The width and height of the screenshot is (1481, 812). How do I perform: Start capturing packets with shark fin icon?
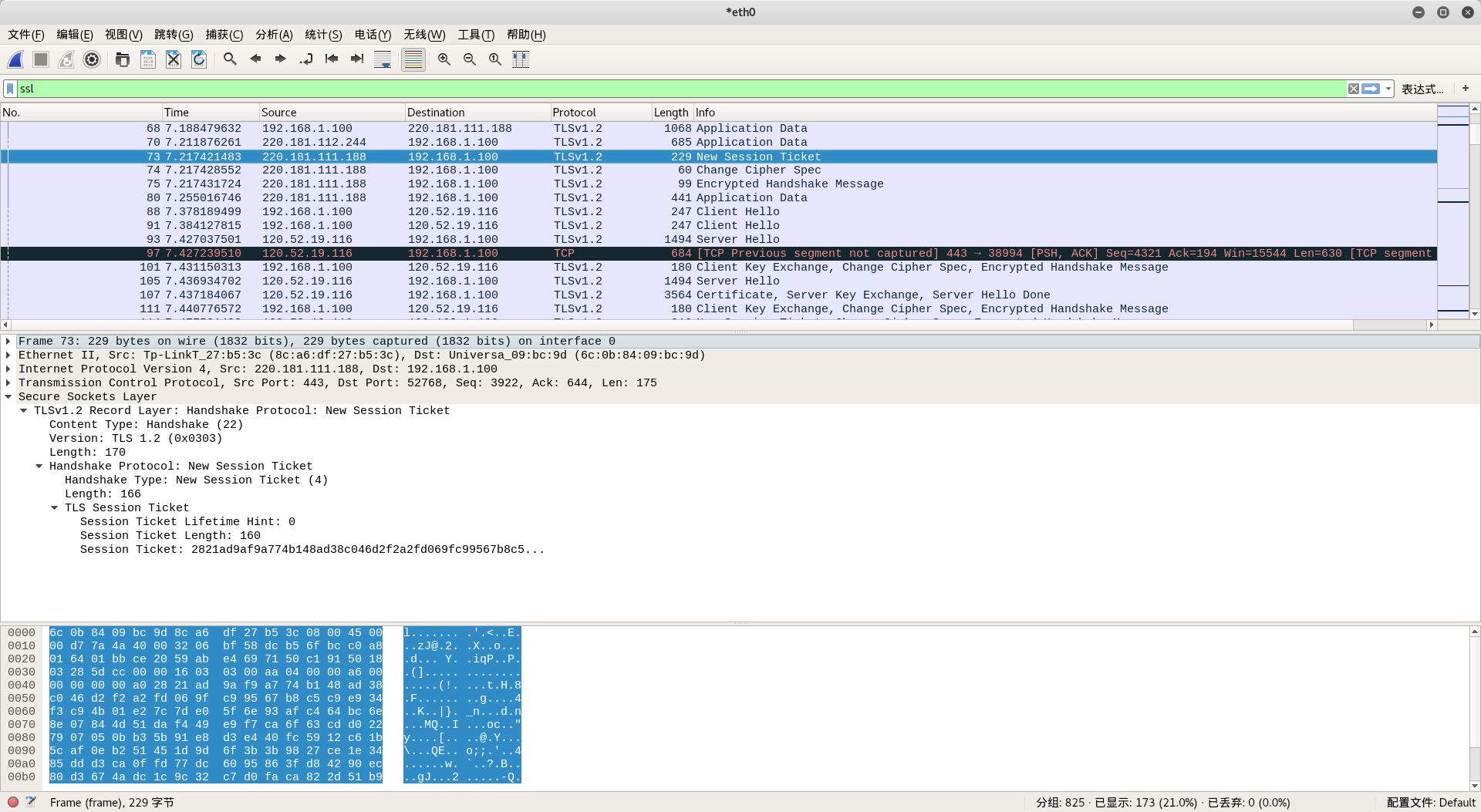click(x=15, y=59)
